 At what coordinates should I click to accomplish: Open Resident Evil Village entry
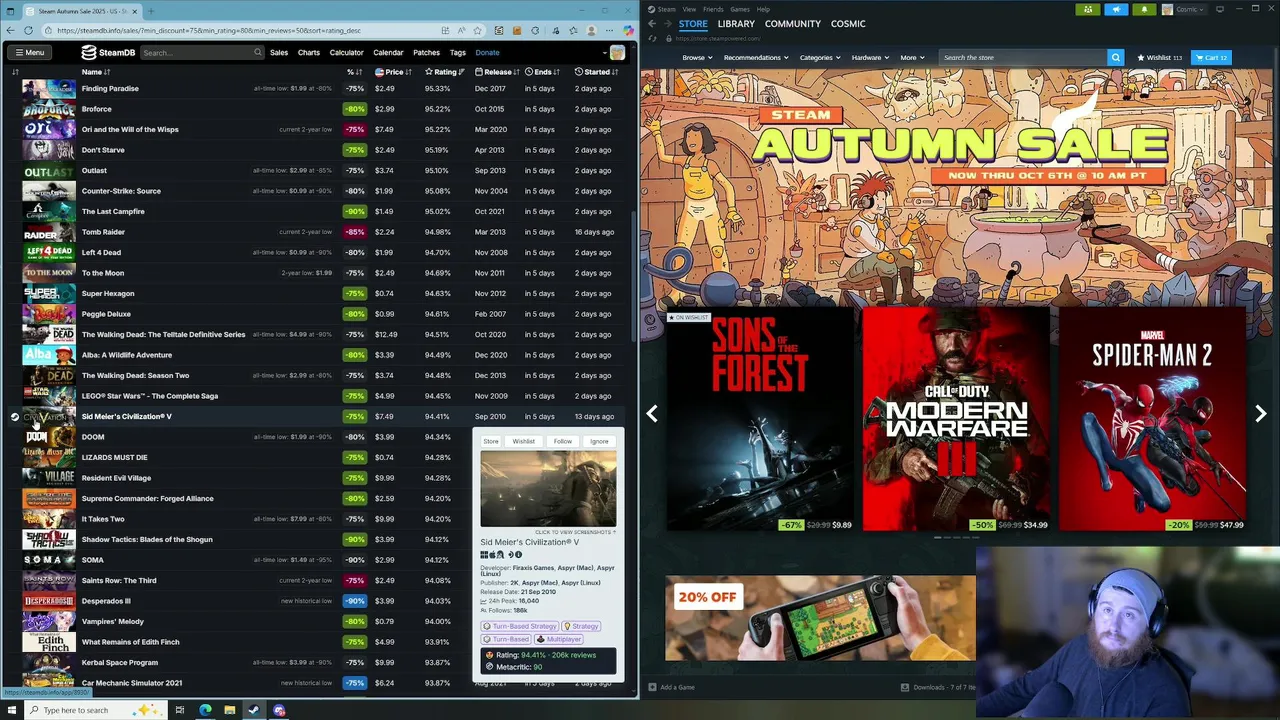[116, 478]
